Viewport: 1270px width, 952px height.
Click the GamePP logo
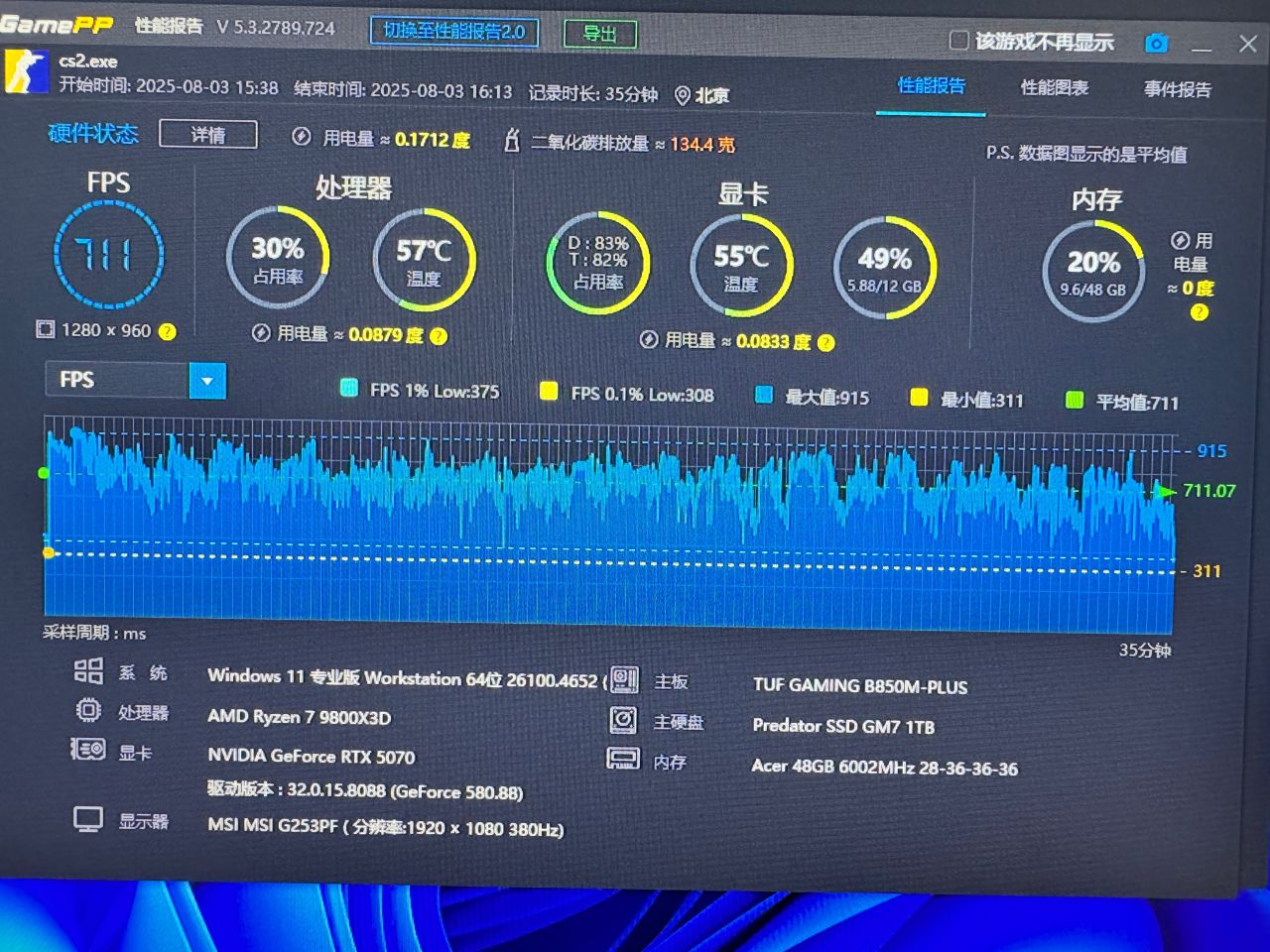pos(57,25)
